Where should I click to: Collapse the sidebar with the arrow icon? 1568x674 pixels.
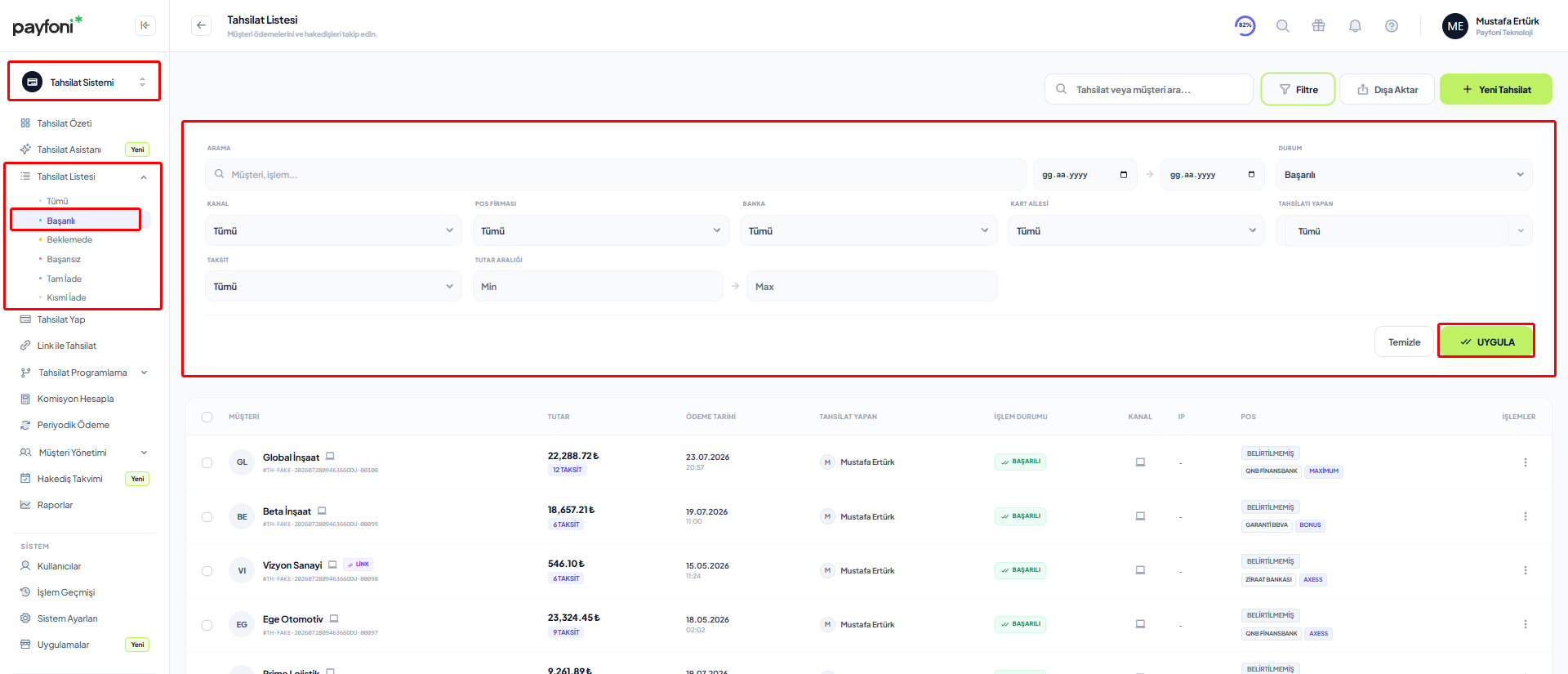pos(145,25)
